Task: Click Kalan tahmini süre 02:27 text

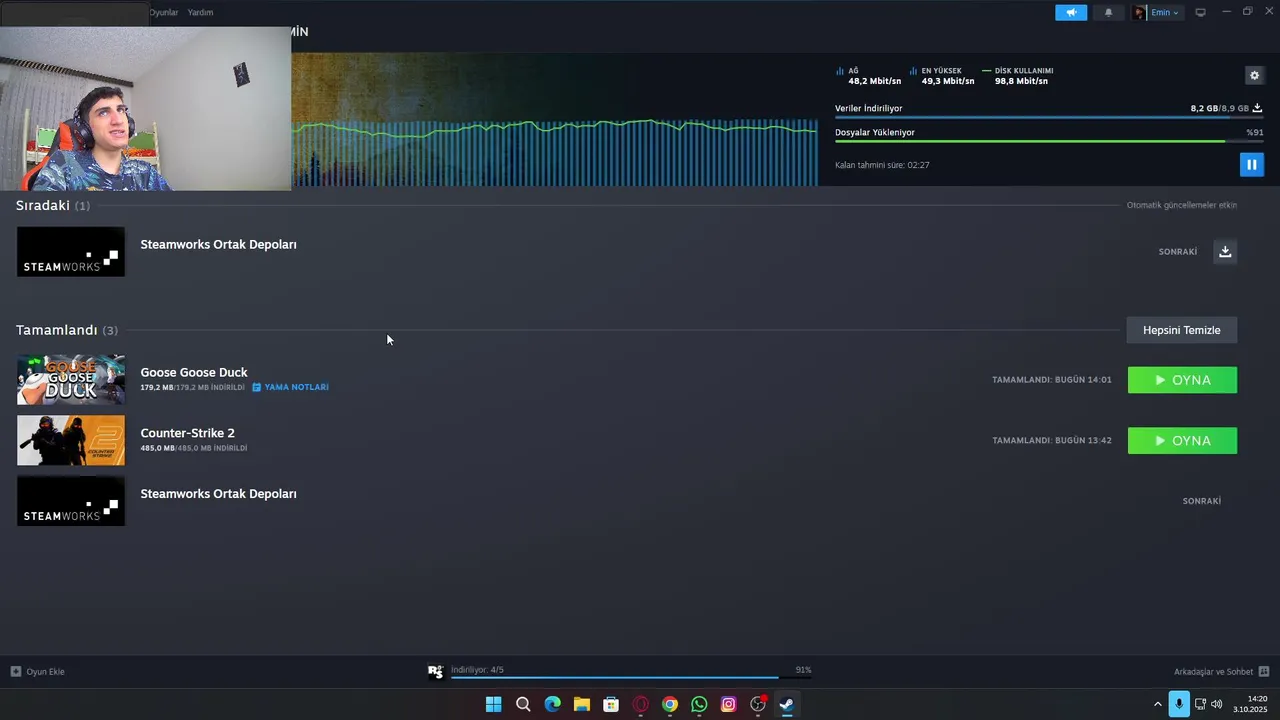Action: tap(882, 165)
